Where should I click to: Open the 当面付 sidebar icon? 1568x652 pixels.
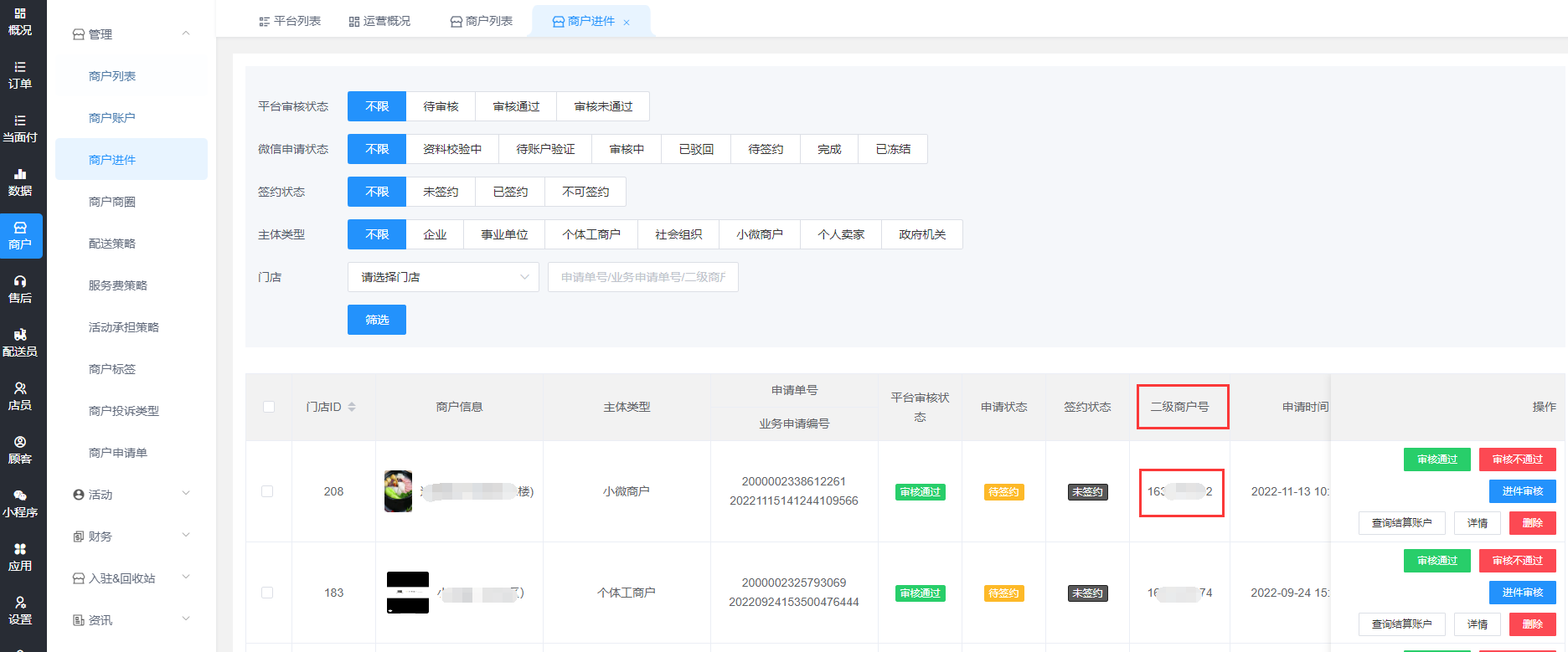point(20,129)
